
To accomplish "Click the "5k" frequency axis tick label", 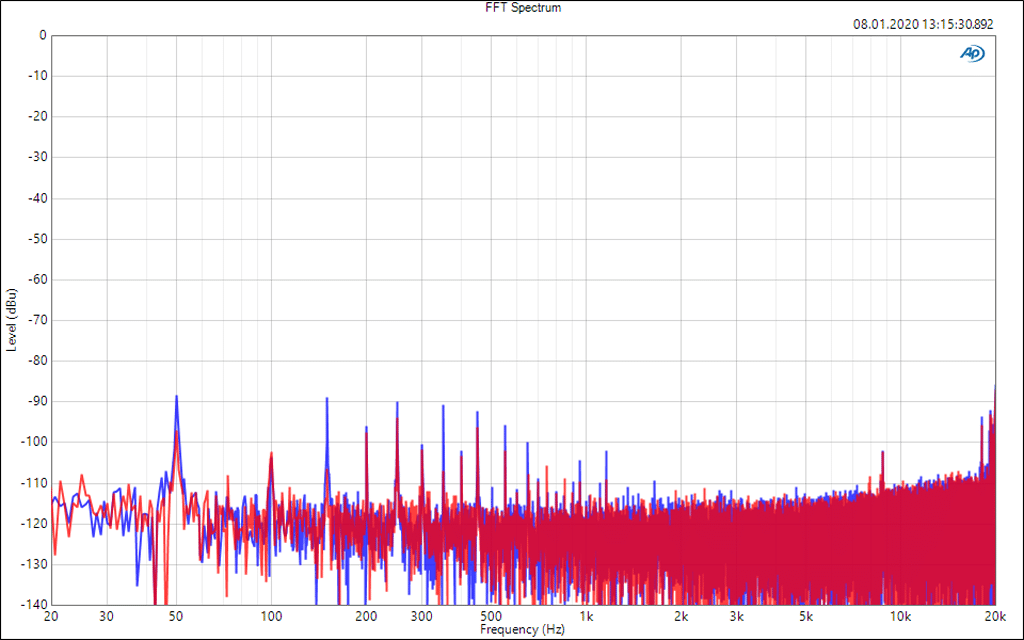I will click(806, 616).
